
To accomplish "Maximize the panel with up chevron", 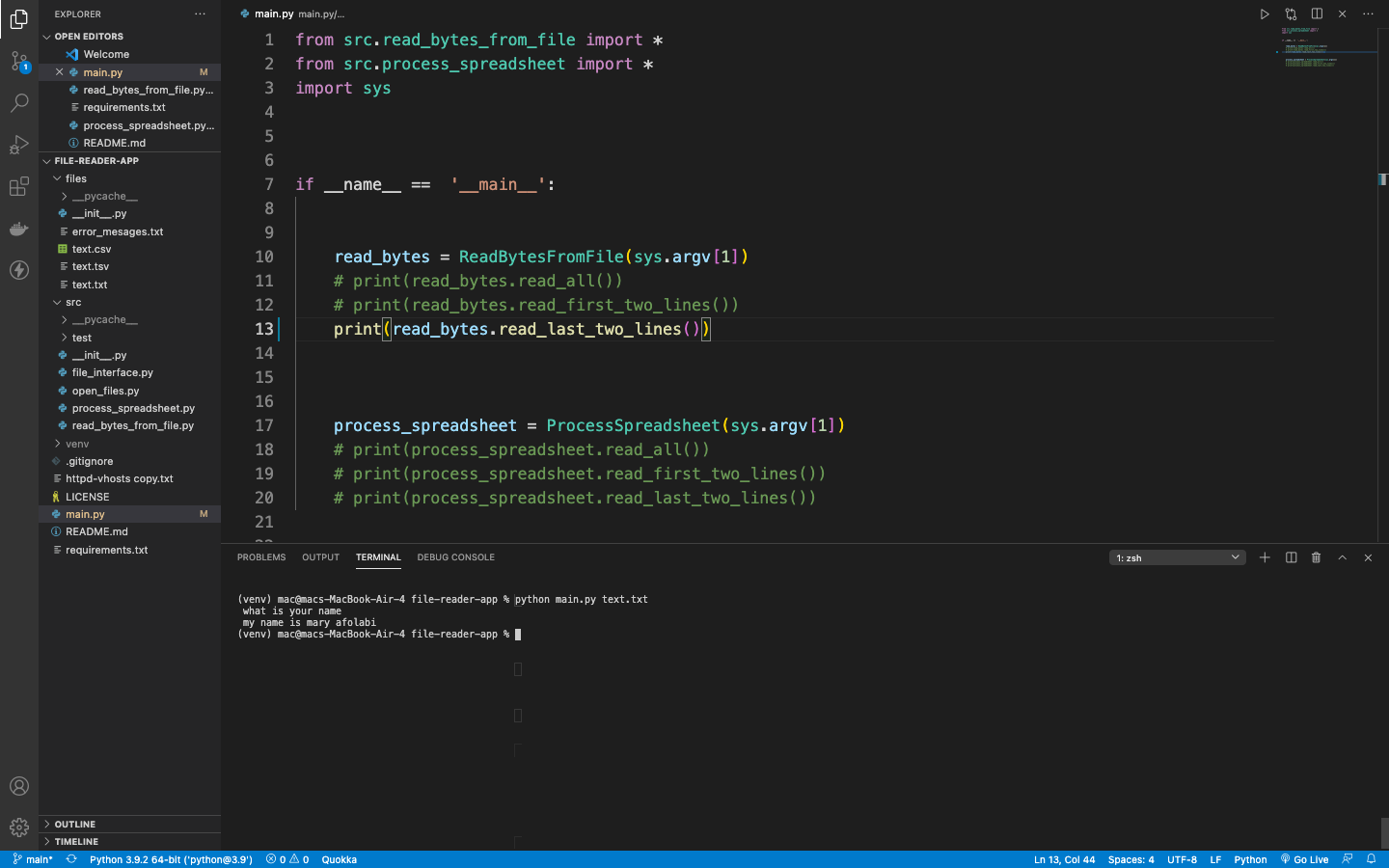I will (1342, 557).
